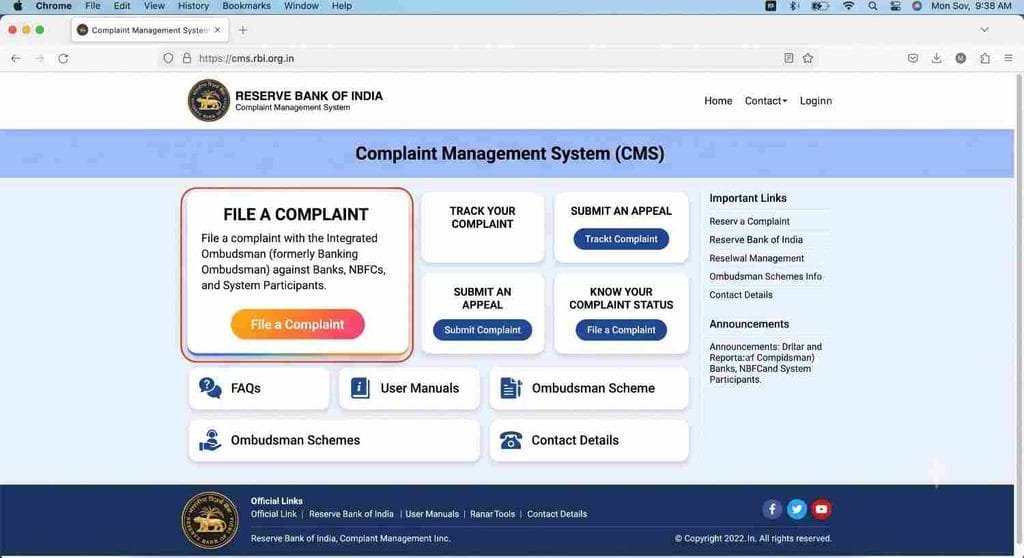Screen dimensions: 1024x558
Task: Click the Submit Complaint button
Action: click(x=483, y=330)
